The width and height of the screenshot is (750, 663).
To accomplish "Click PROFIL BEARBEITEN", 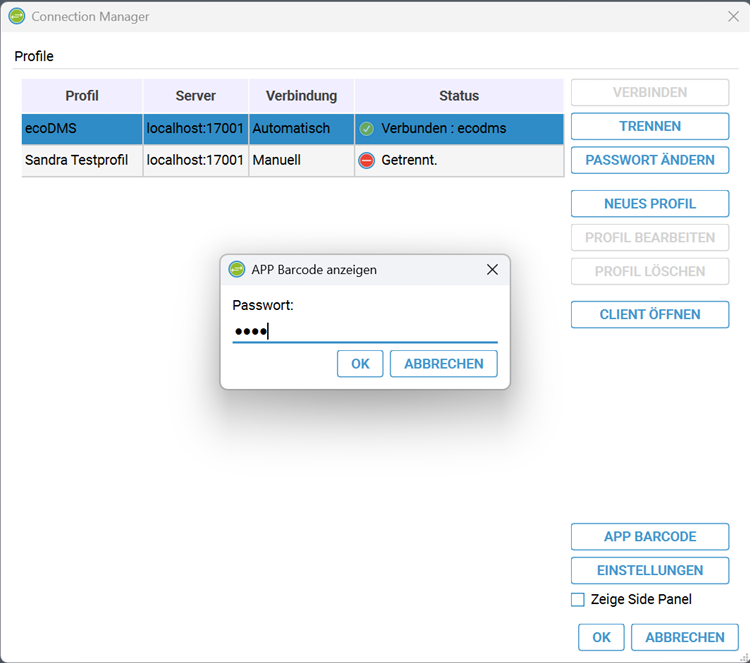I will point(650,238).
